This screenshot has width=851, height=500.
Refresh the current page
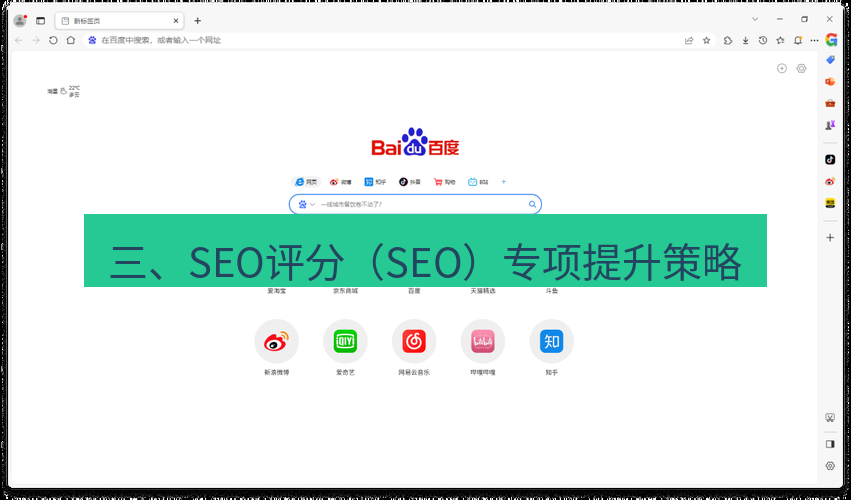tap(53, 40)
